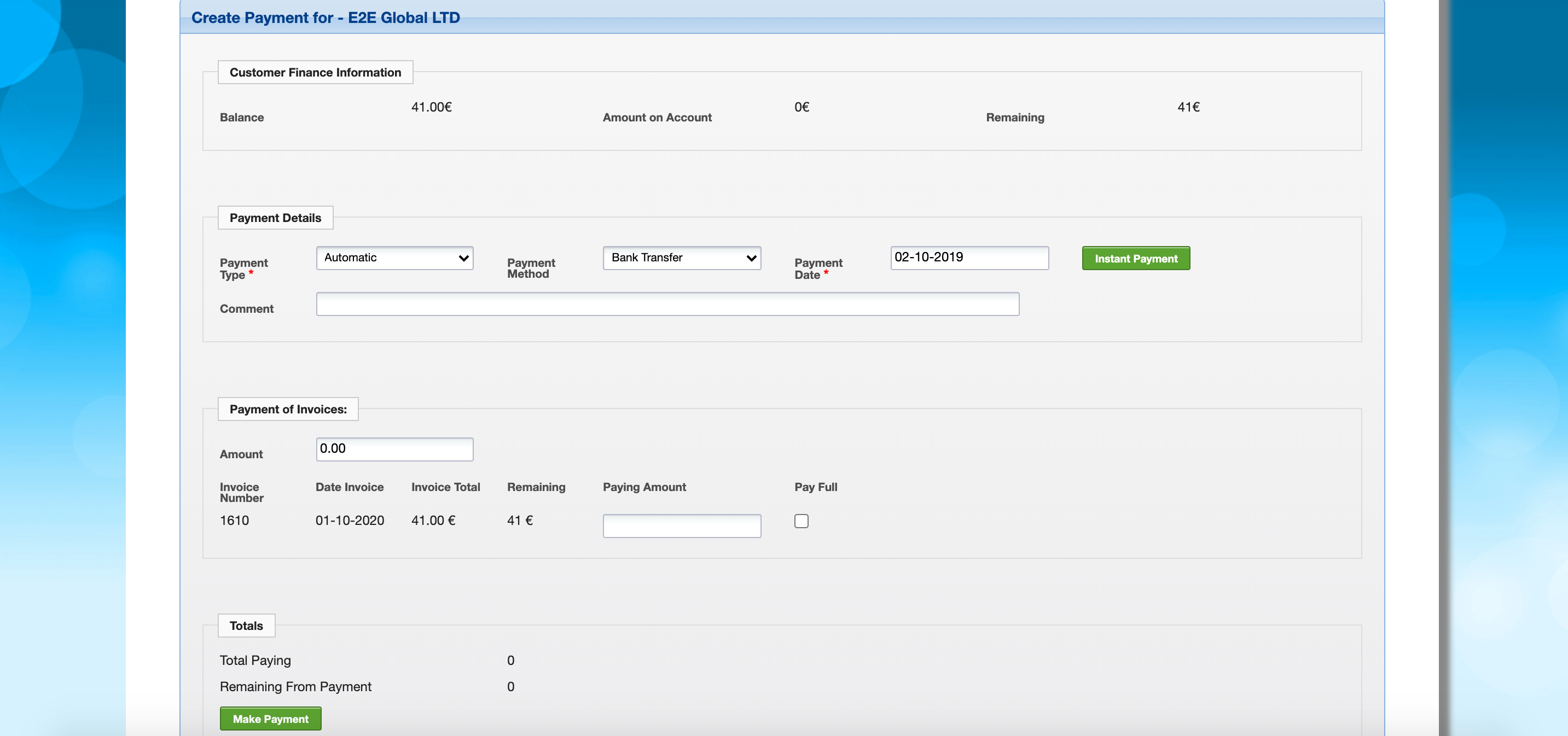The width and height of the screenshot is (1568, 736).
Task: Click the Remaining value 41€ in Customer Finance
Action: tap(1188, 107)
